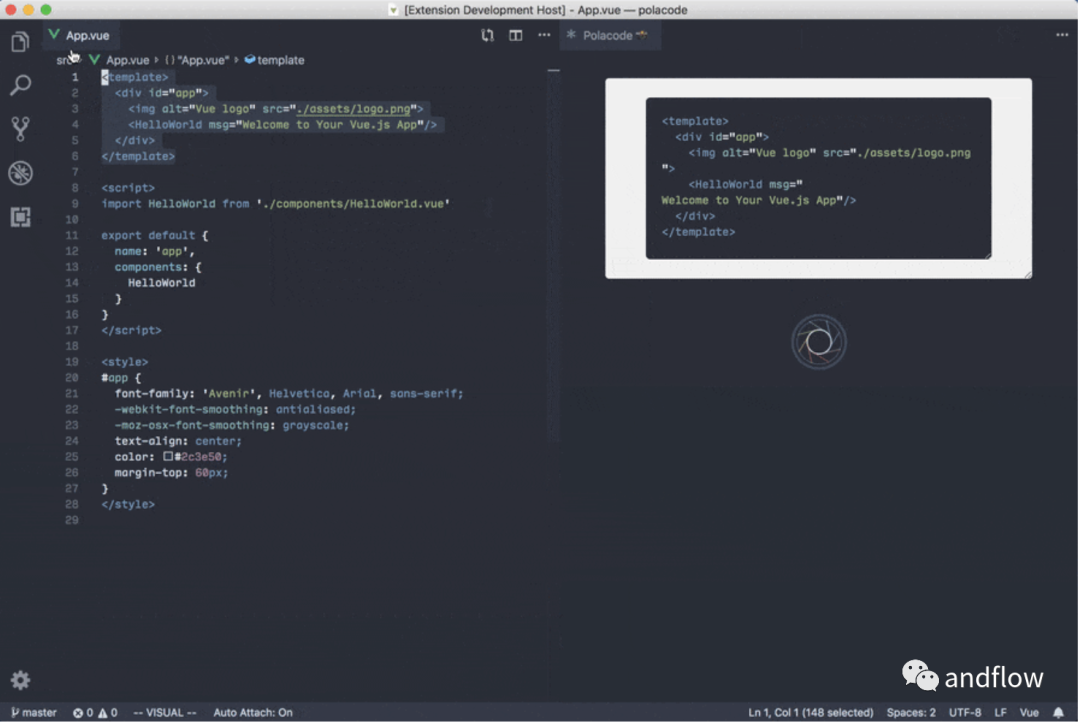The height and width of the screenshot is (723, 1080).
Task: Click the -moz-osx-font-smoothing line
Action: click(232, 426)
